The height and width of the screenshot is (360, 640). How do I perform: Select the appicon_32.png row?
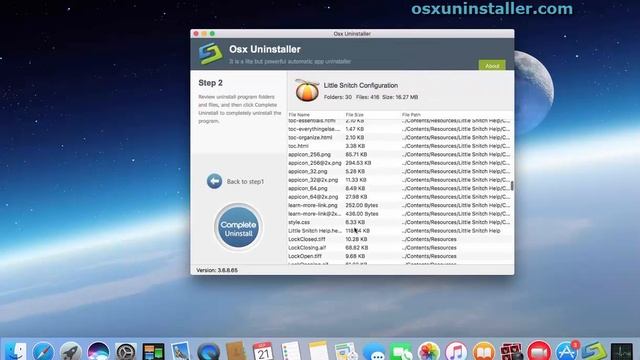pos(400,171)
